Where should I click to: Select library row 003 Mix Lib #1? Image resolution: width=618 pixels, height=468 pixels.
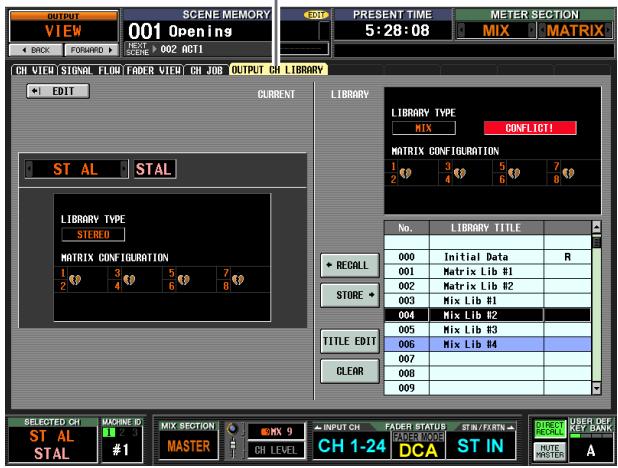(488, 301)
